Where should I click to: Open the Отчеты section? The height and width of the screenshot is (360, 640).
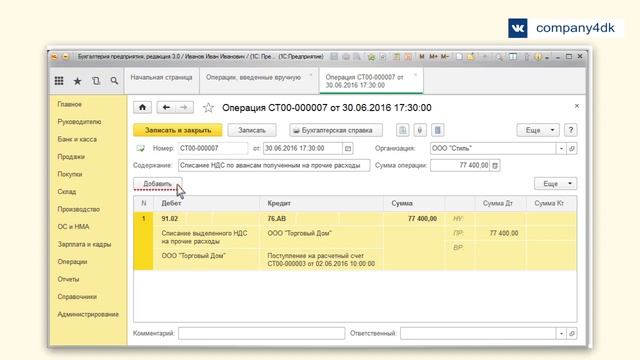click(68, 280)
